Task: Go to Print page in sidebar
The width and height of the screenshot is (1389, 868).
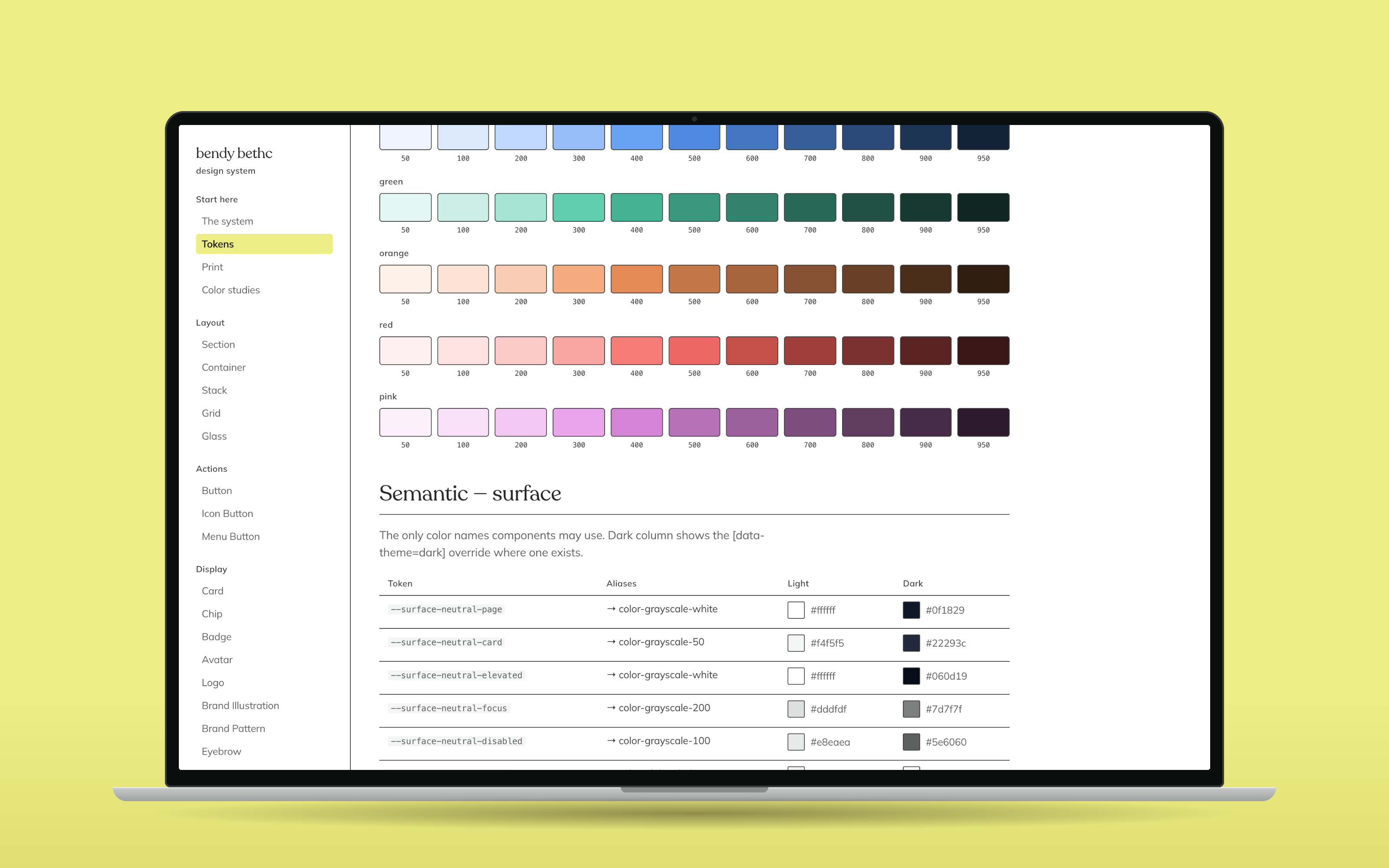Action: pos(212,267)
